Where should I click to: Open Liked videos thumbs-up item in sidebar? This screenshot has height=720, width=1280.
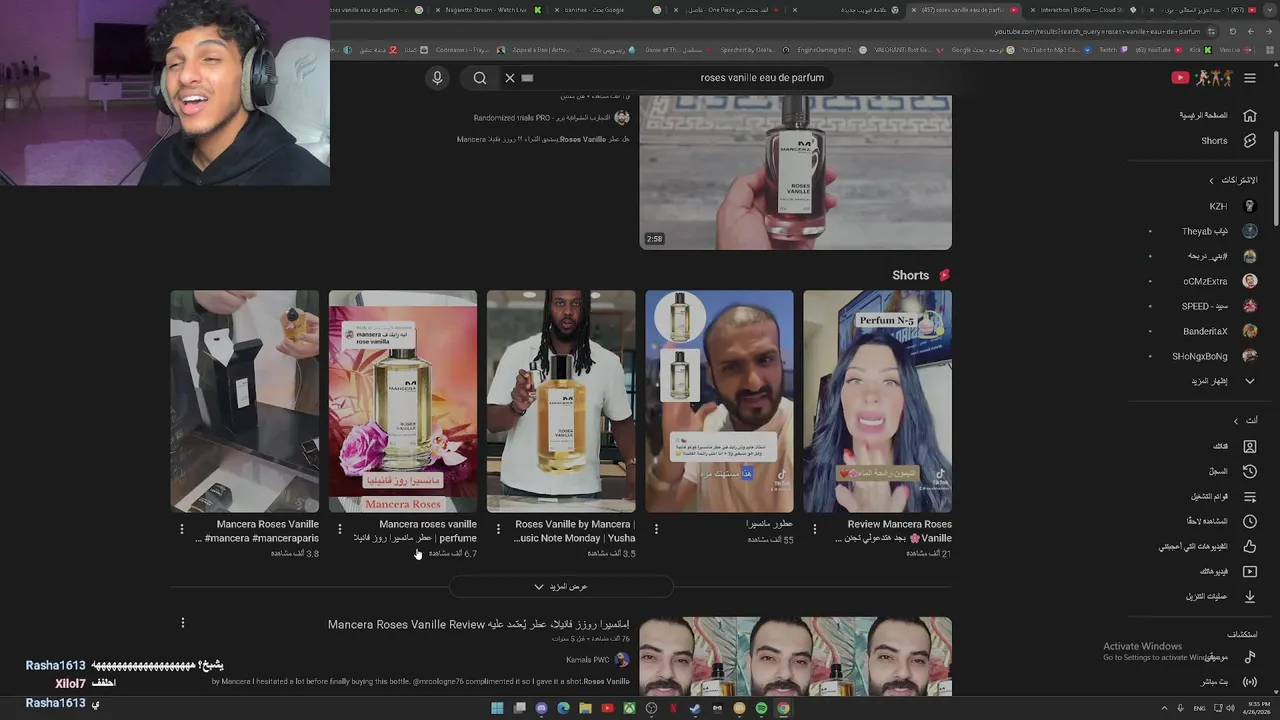[1207, 547]
